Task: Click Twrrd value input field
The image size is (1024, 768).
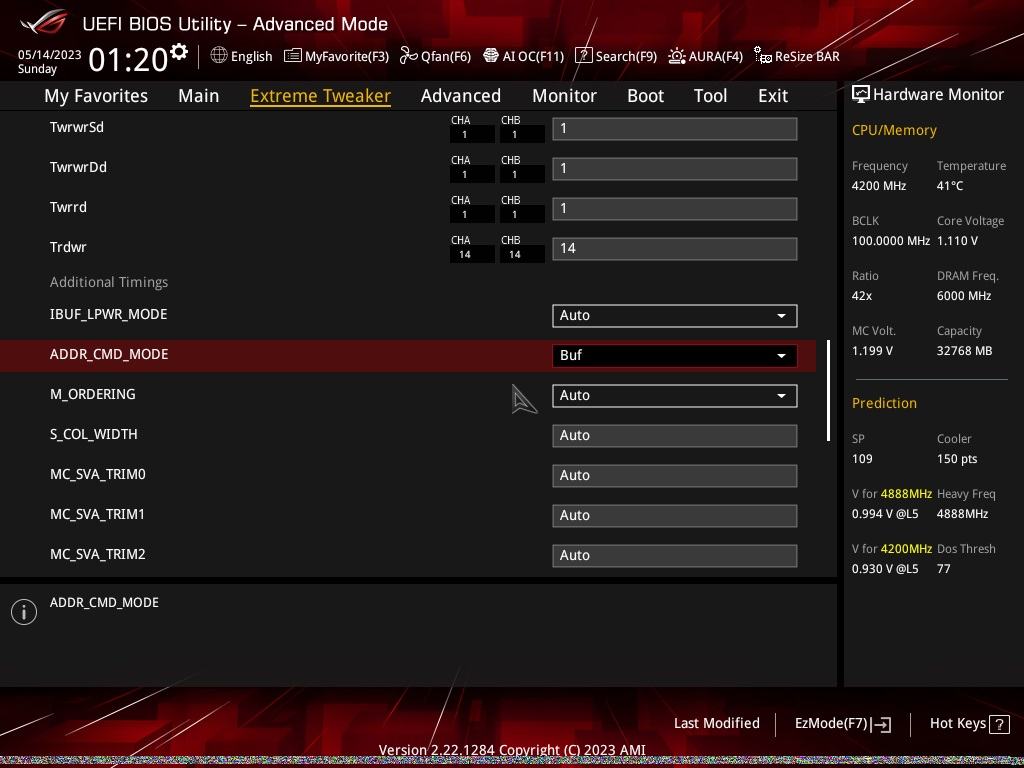Action: tap(675, 208)
